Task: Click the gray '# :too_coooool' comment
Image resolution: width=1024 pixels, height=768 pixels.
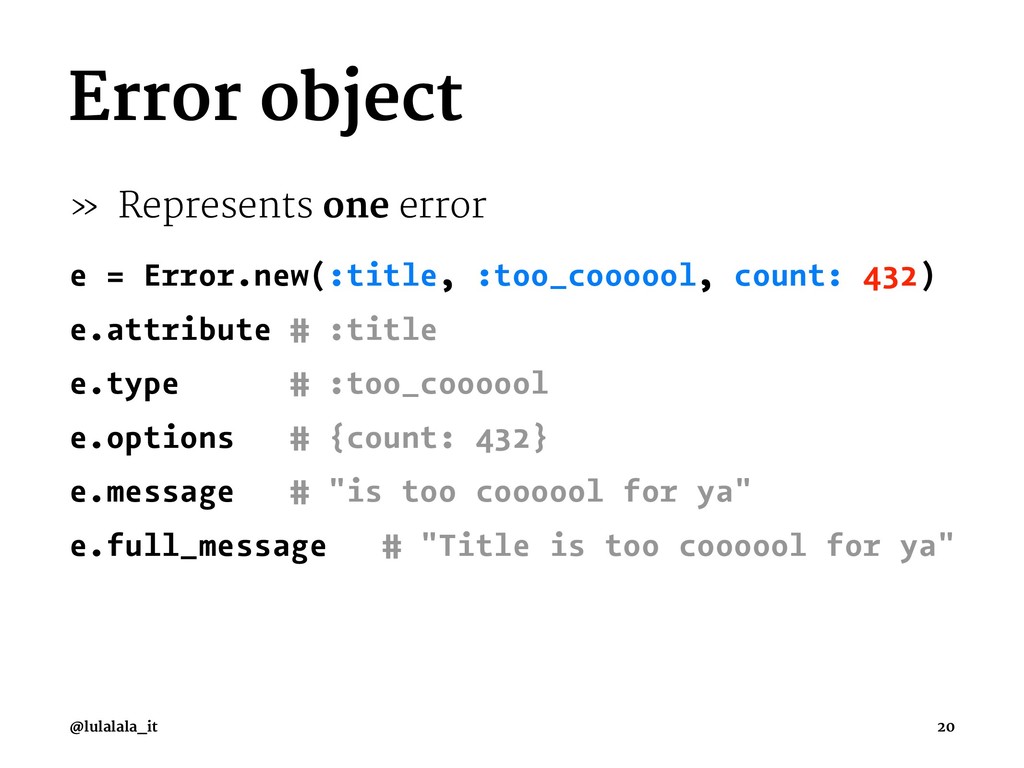Action: point(419,385)
